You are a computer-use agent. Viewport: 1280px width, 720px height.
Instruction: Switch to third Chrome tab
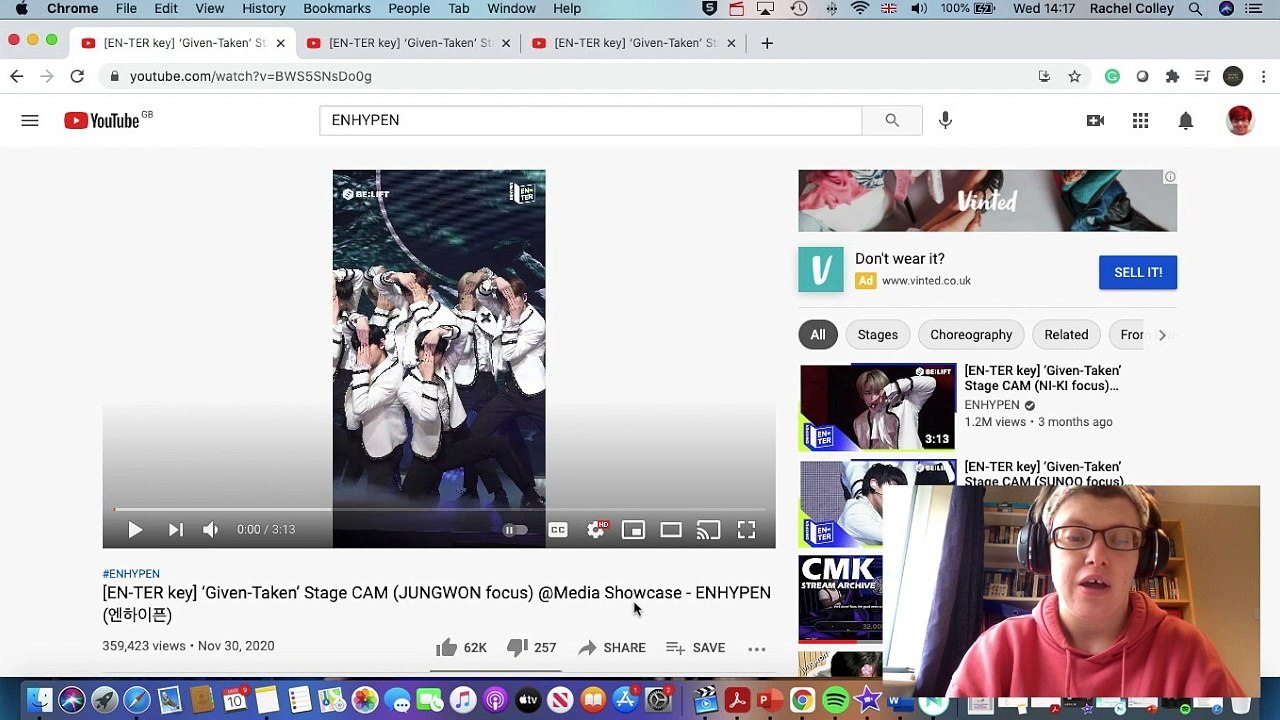(x=635, y=43)
